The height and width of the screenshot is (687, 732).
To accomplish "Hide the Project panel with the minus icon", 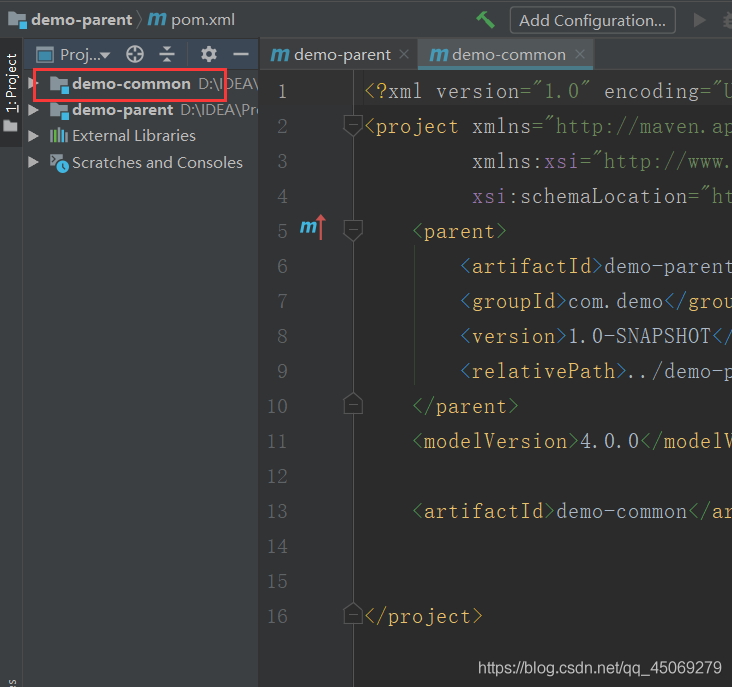I will [240, 54].
